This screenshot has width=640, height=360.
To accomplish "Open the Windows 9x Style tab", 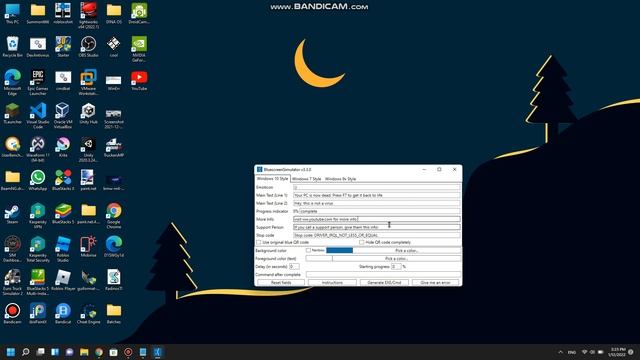I will [x=340, y=179].
